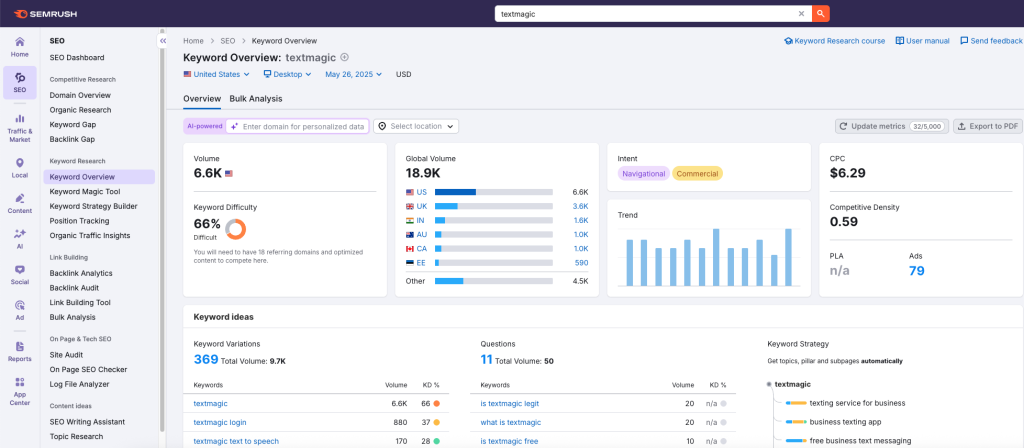This screenshot has height=448, width=1024.
Task: Click the Keyword Research course graduation cap icon
Action: coord(788,41)
